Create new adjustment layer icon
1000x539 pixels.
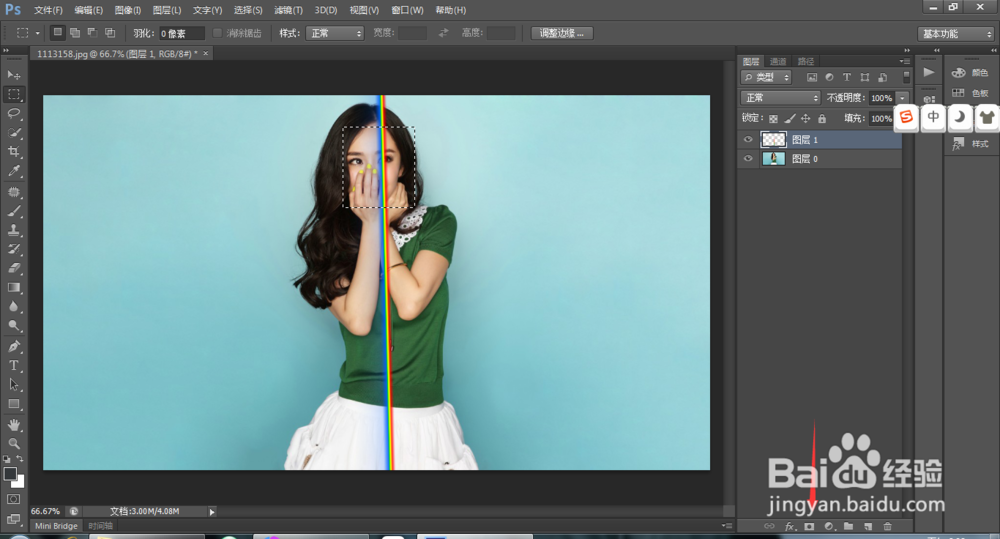pyautogui.click(x=828, y=527)
